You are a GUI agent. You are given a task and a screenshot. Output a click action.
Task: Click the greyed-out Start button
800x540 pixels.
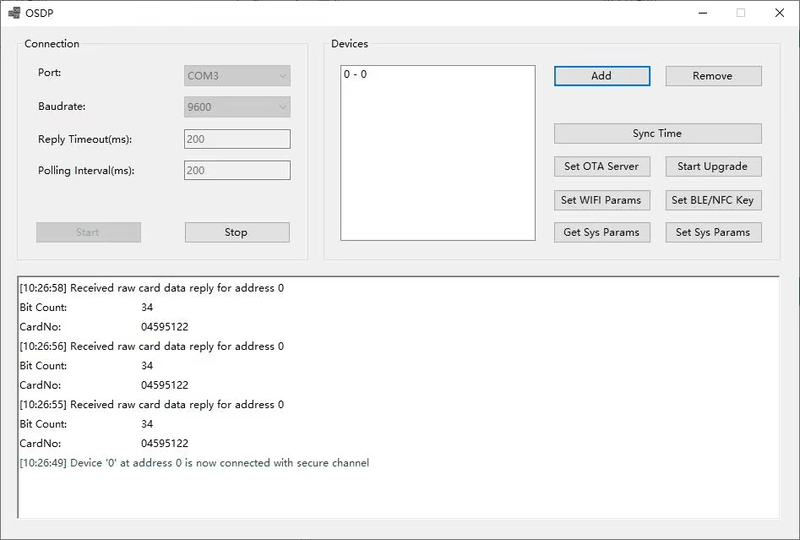88,232
